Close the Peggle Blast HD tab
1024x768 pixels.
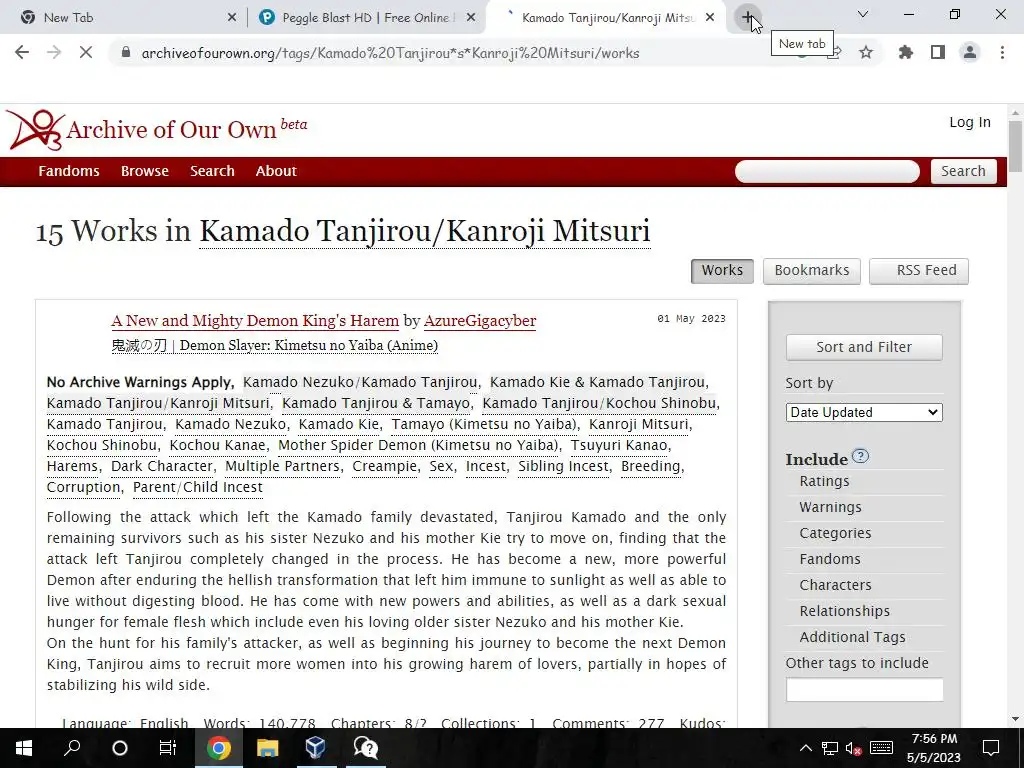tap(471, 18)
